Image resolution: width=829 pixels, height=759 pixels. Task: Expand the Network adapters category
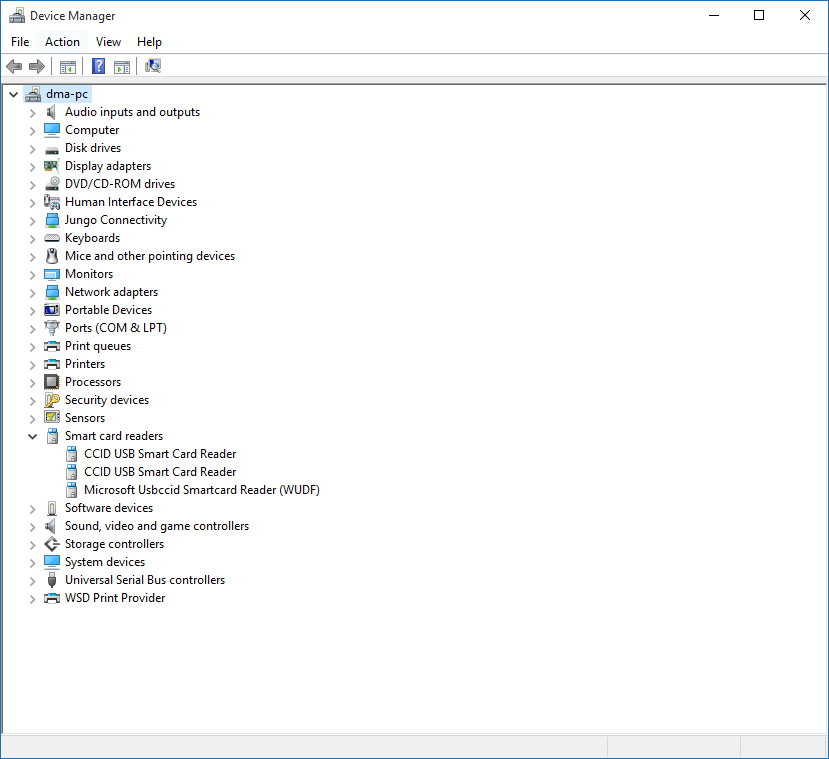[33, 292]
